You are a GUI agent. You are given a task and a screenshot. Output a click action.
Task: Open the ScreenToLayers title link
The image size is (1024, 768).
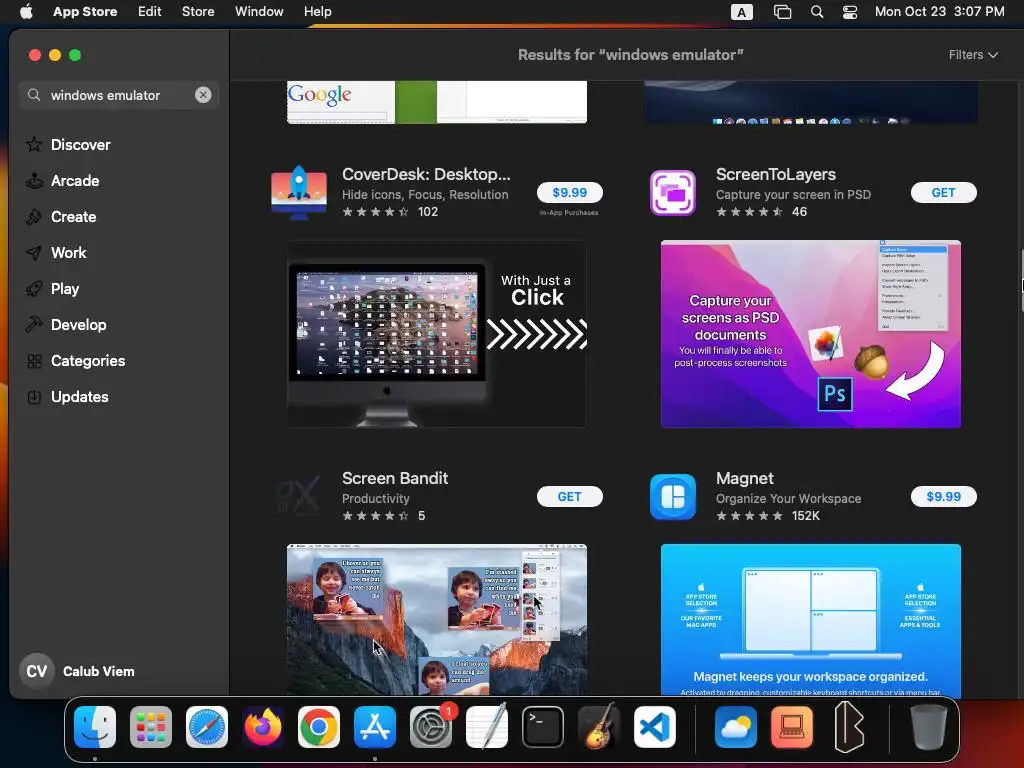(x=776, y=174)
